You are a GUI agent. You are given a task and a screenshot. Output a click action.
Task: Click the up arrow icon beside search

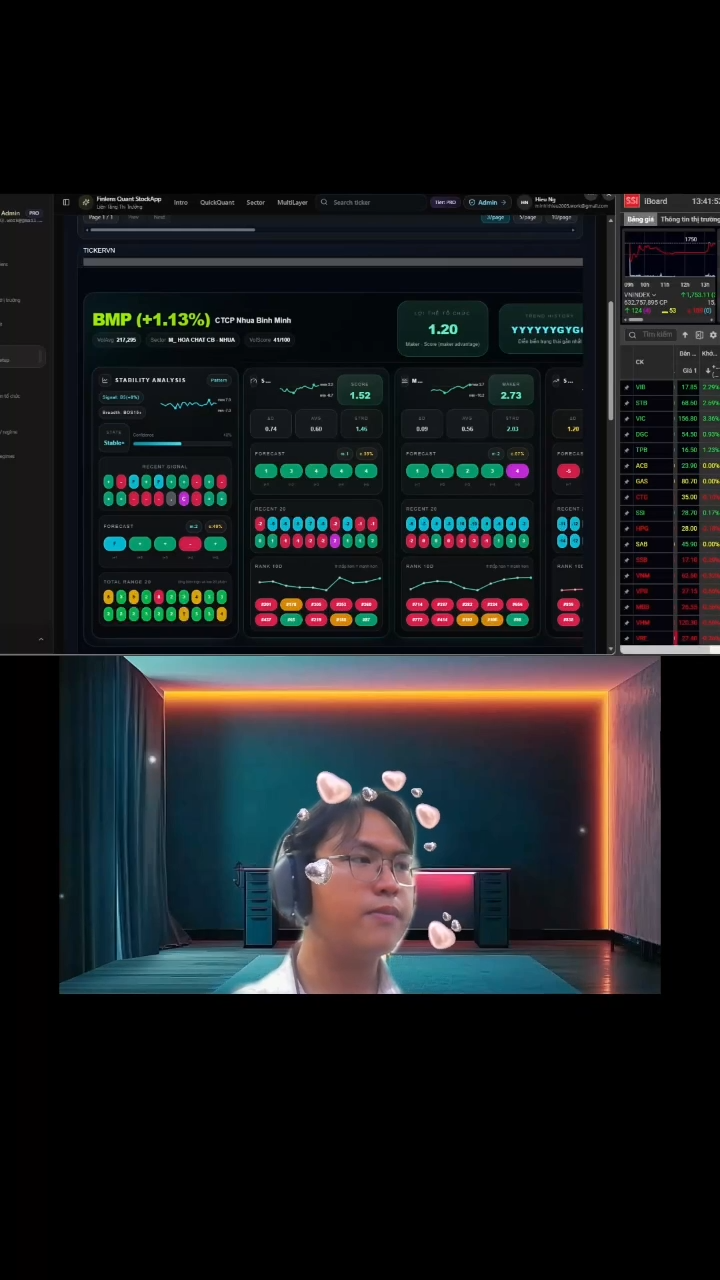686,335
